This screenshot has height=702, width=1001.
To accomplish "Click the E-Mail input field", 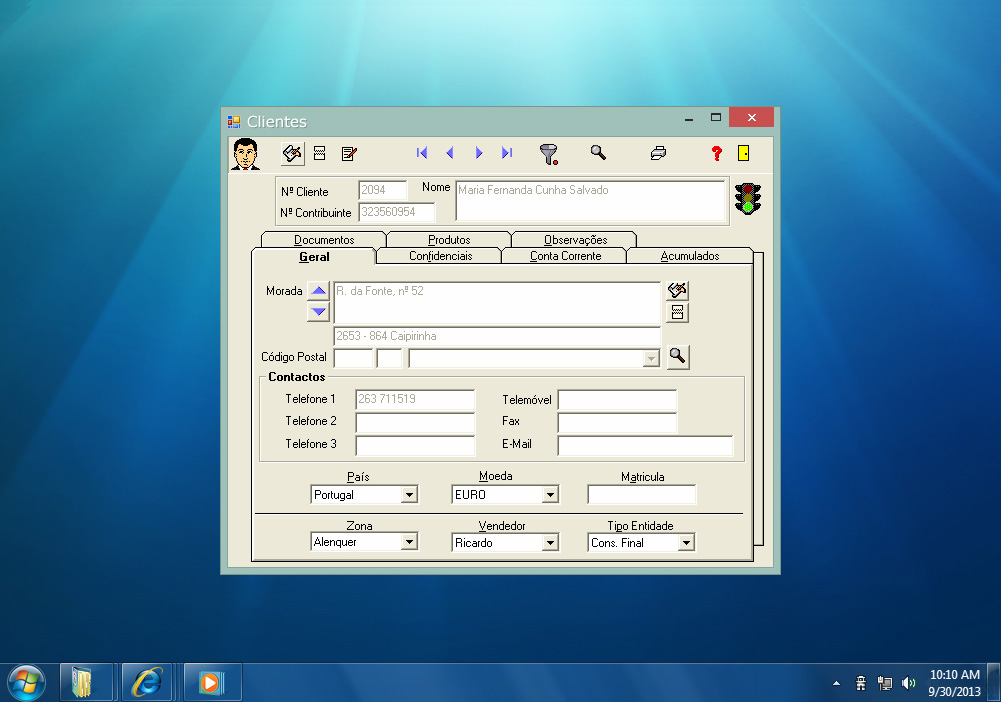I will coord(645,445).
